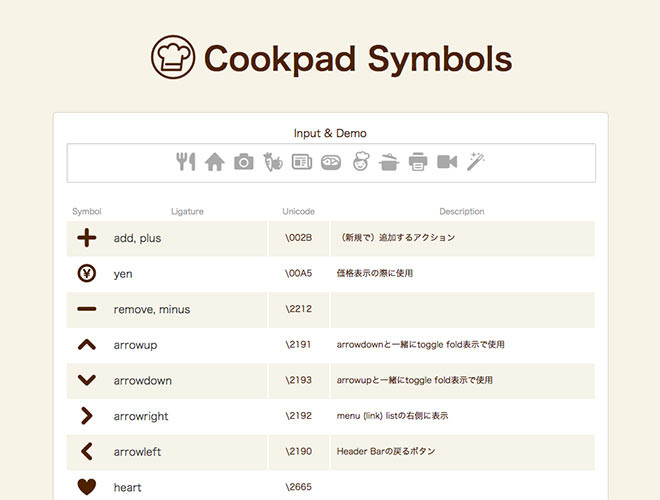The image size is (660, 500).
Task: Click the video camera demo icon
Action: [x=447, y=162]
